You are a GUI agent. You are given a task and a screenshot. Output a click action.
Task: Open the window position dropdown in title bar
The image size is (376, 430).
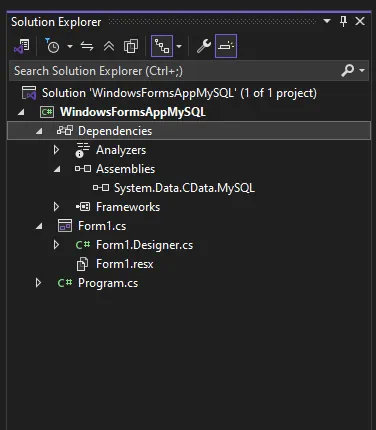(327, 21)
